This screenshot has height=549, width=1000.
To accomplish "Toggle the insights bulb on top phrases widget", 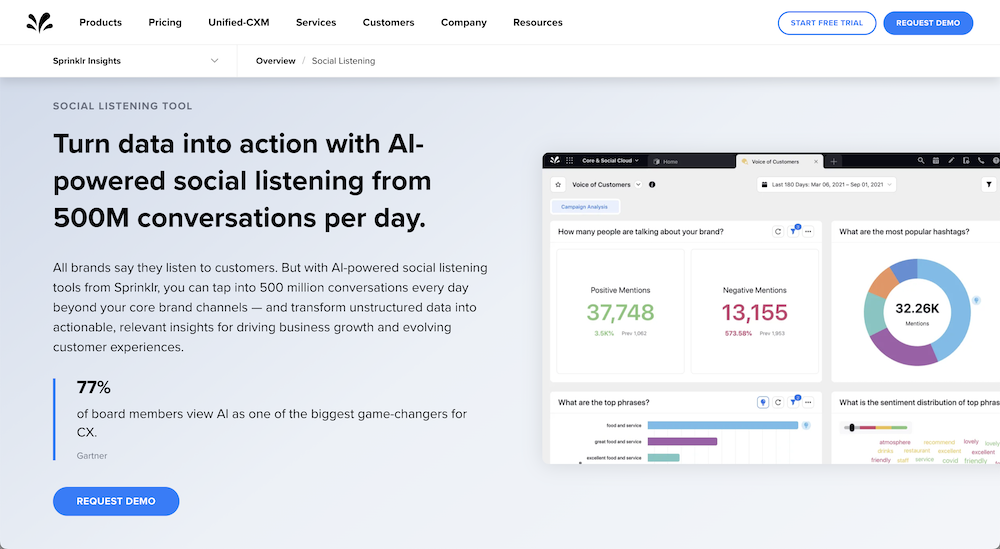I will pyautogui.click(x=762, y=402).
